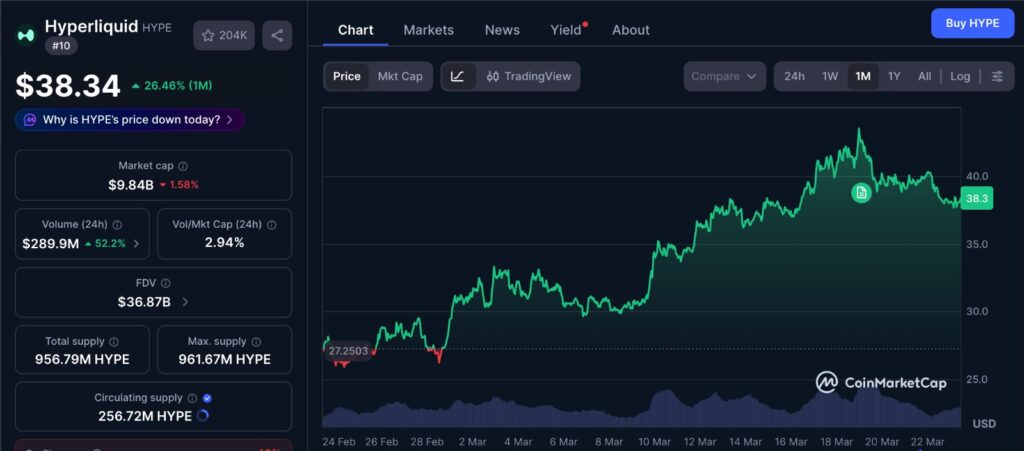This screenshot has width=1024, height=451.
Task: Click the news document marker on chart
Action: click(x=861, y=193)
